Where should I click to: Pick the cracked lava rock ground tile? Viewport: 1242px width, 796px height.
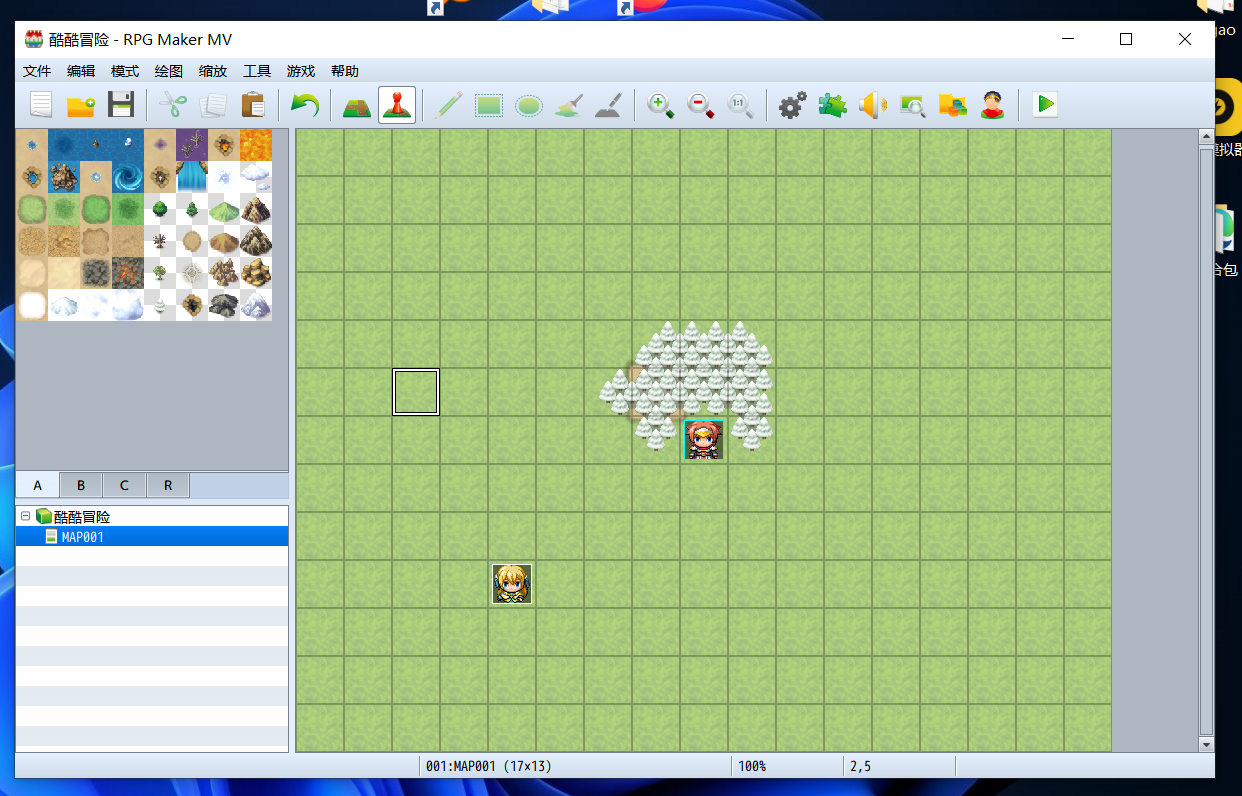pyautogui.click(x=128, y=273)
